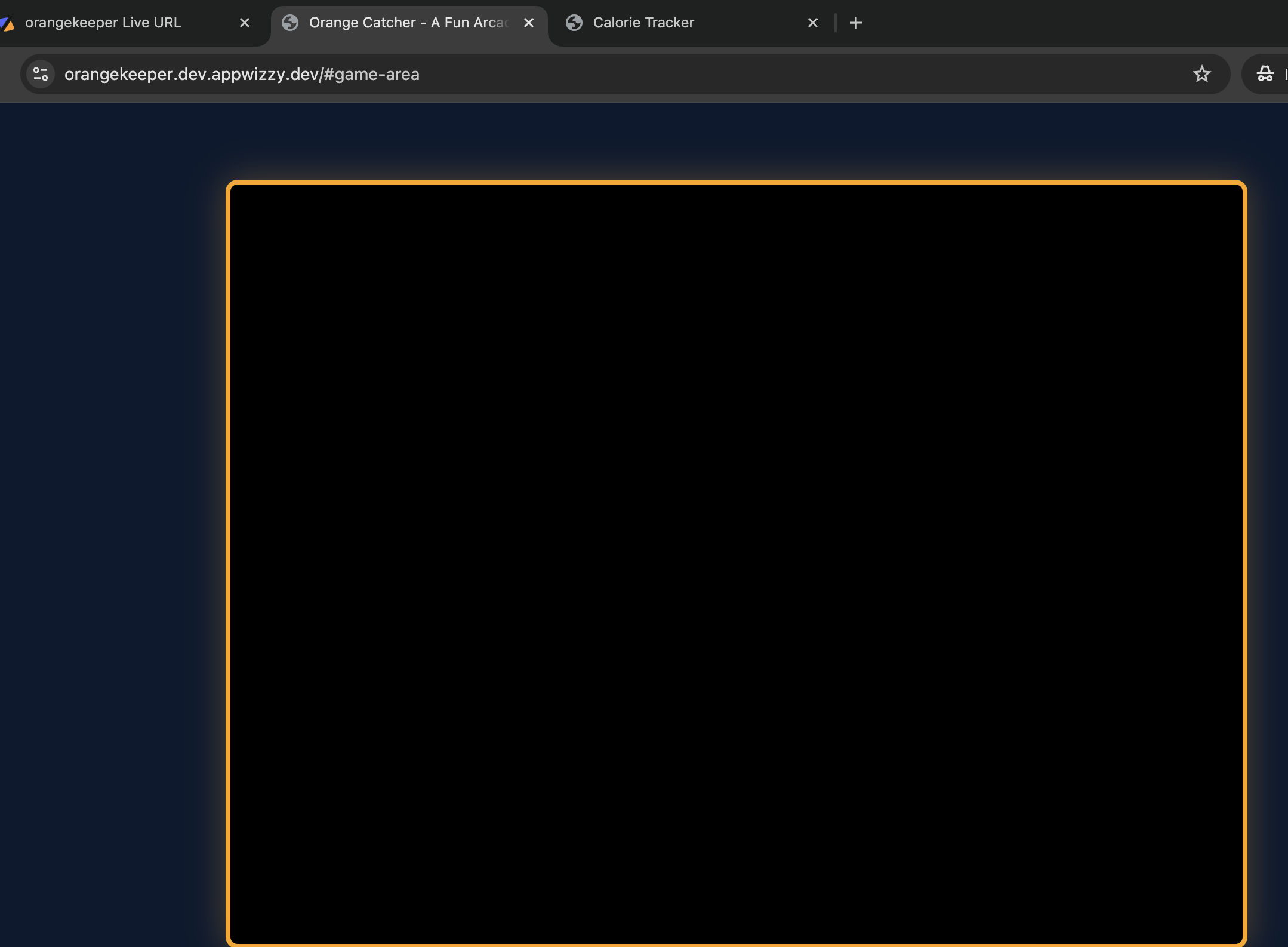Click the orangekeeper Live URL tab favicon
1288x947 pixels.
click(x=7, y=23)
